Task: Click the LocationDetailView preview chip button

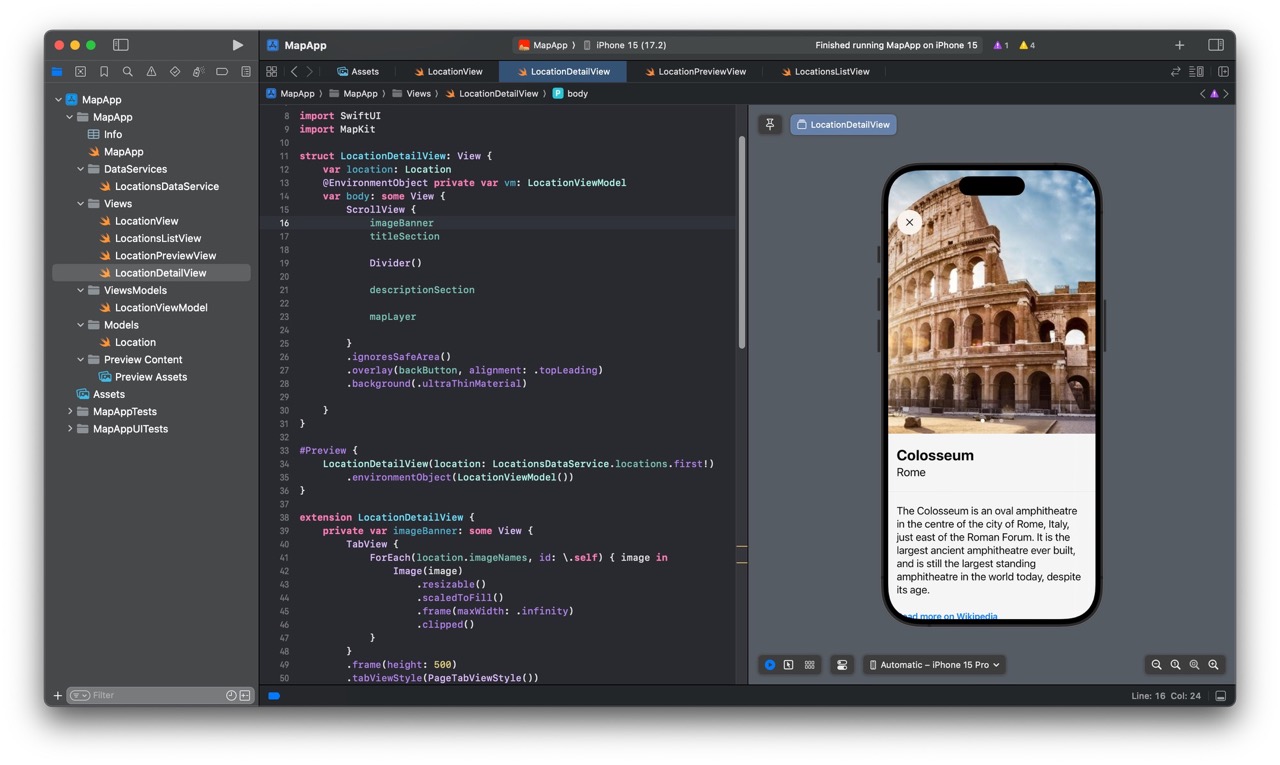Action: 843,125
